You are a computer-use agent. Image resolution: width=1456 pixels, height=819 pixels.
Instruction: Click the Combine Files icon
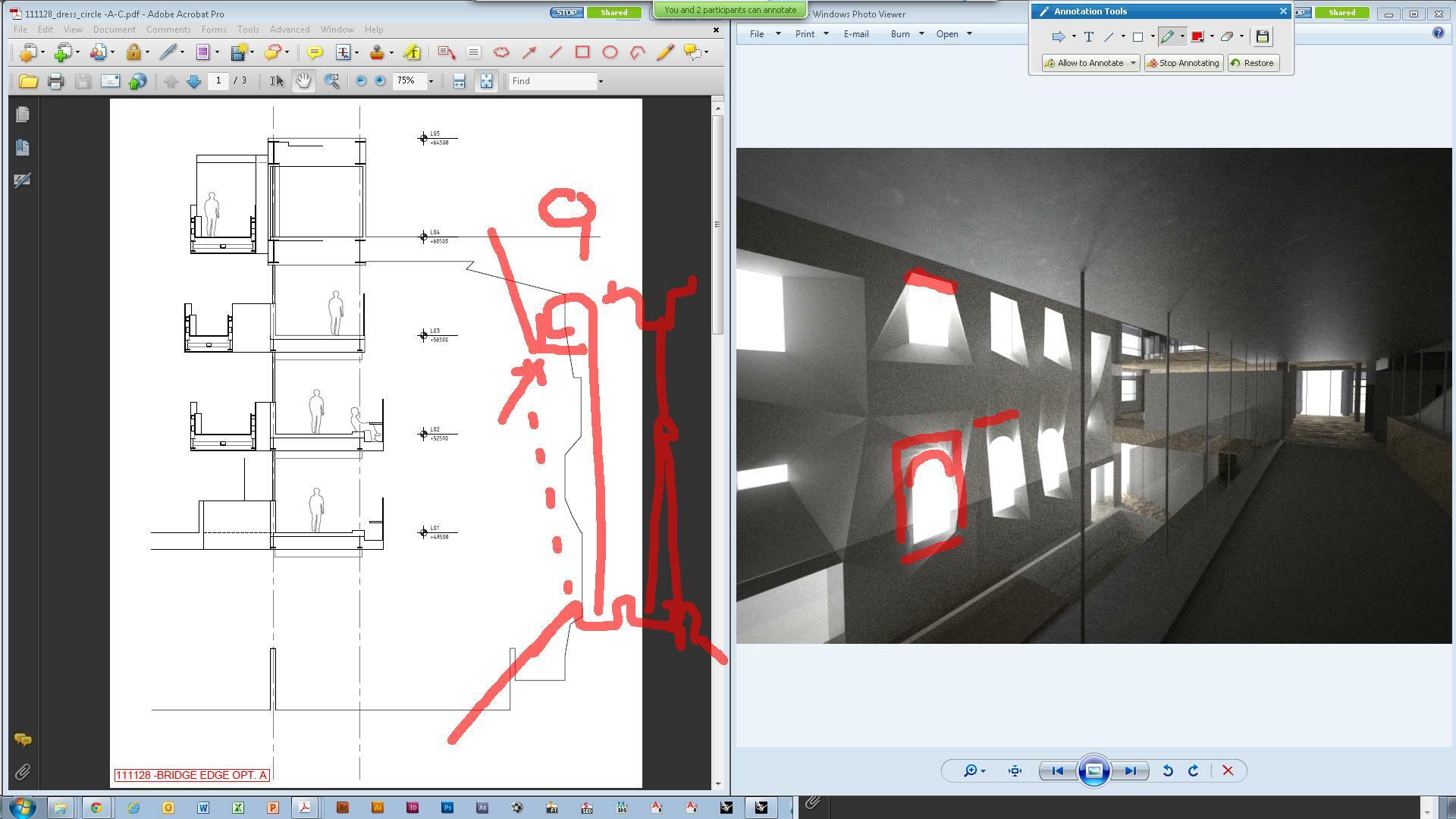[62, 52]
